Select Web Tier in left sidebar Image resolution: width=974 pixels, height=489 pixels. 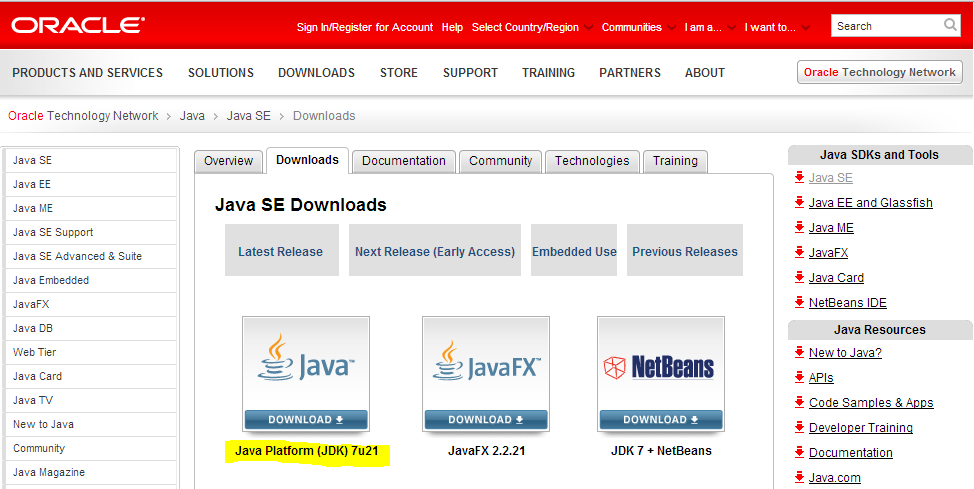point(91,352)
